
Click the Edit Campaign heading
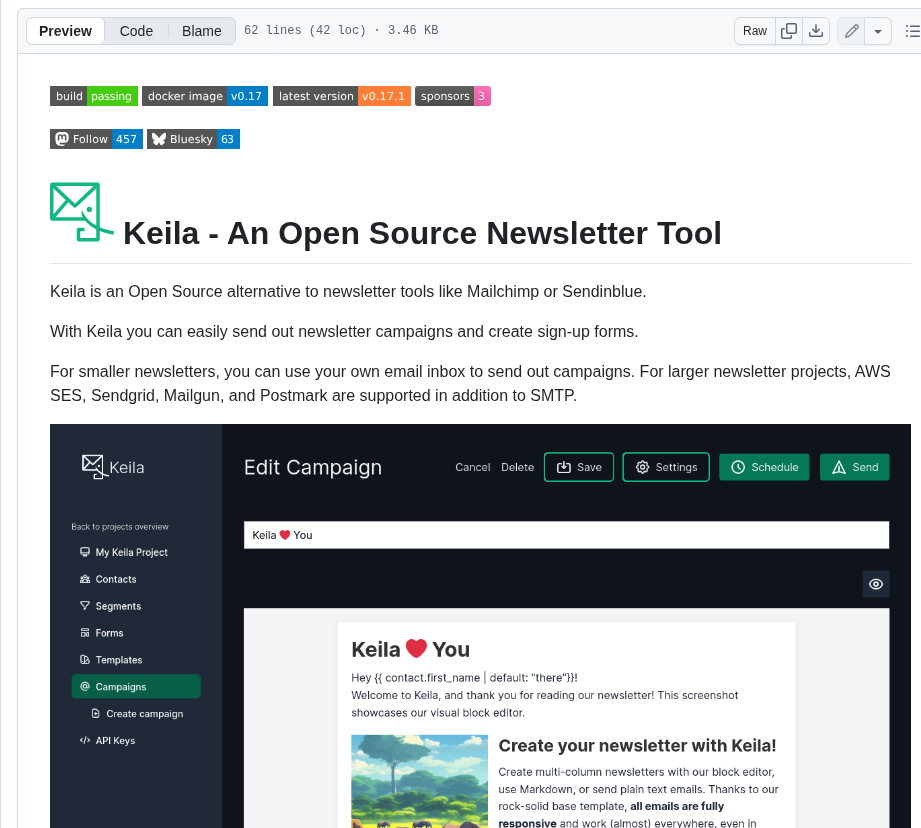pyautogui.click(x=313, y=467)
